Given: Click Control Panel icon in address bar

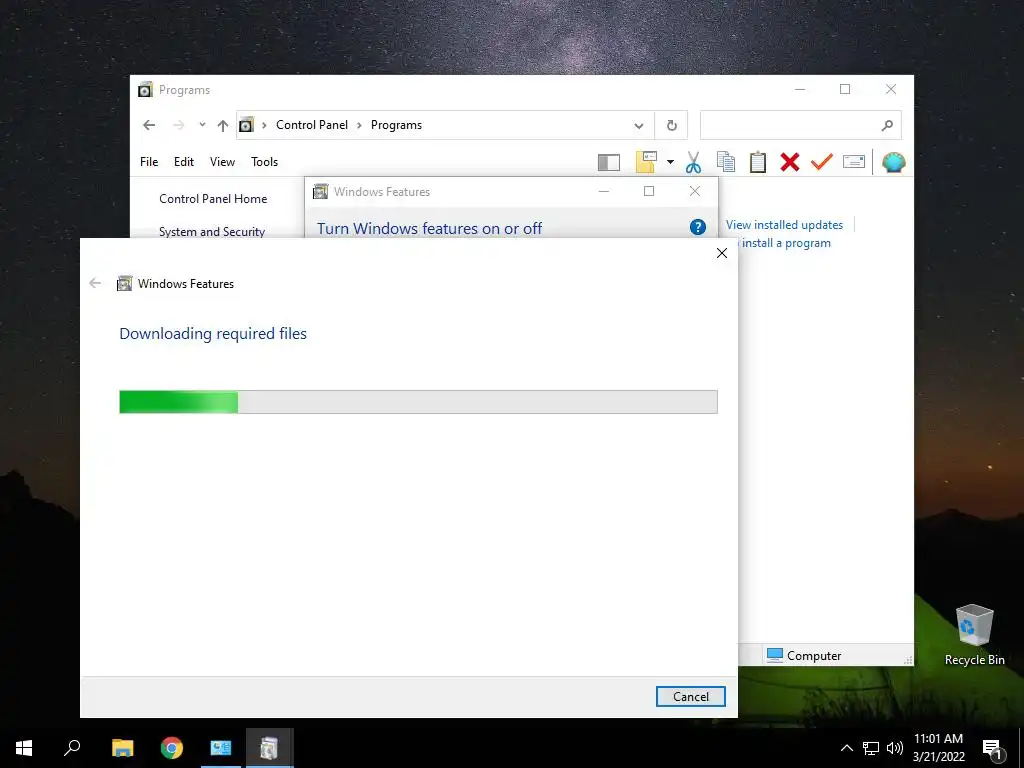Looking at the screenshot, I should point(246,125).
